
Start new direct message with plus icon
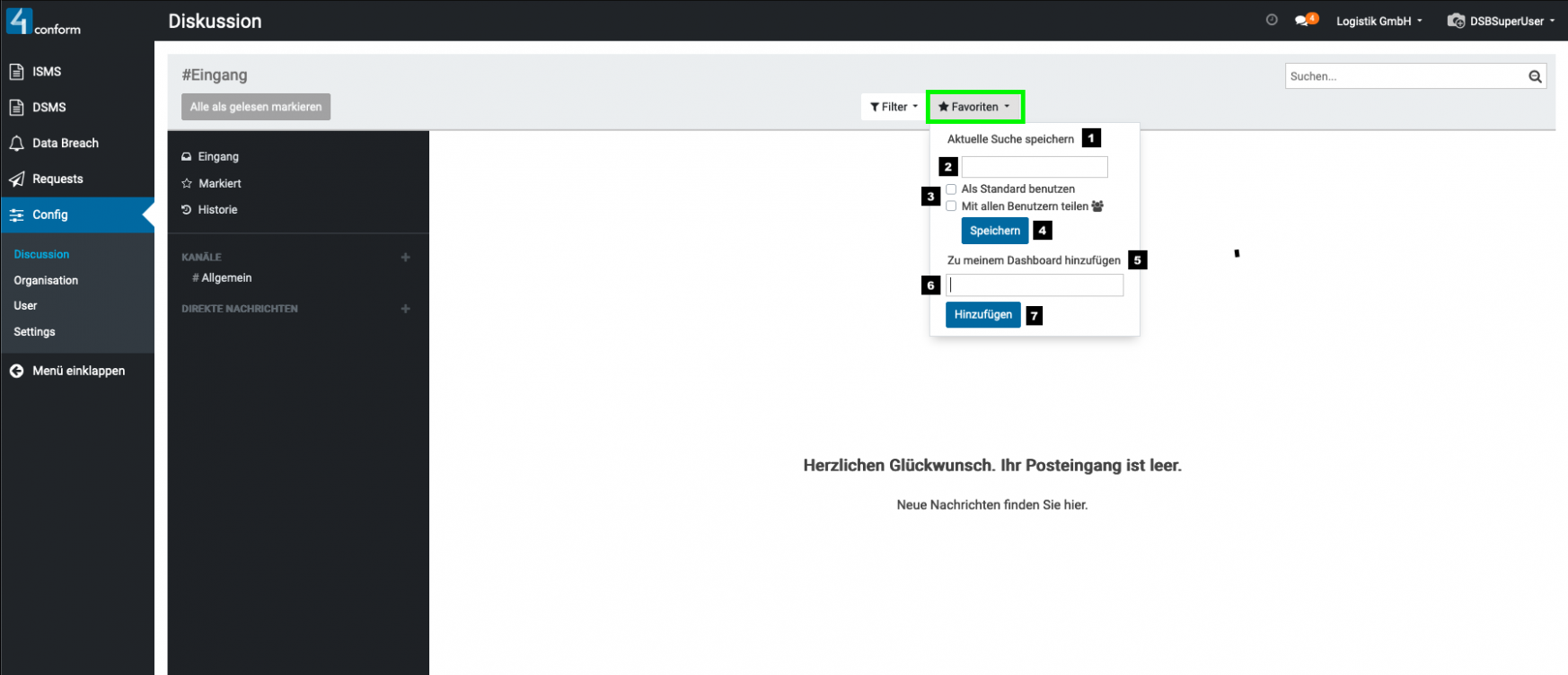coord(405,309)
